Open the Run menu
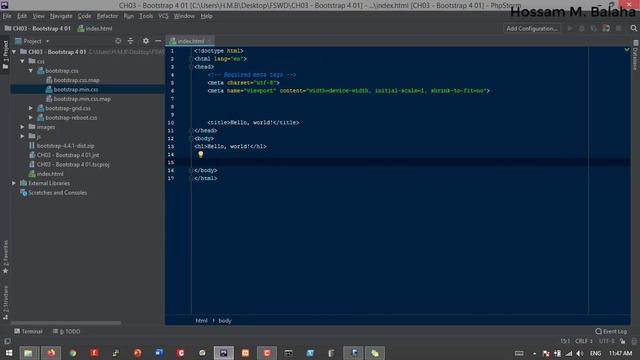Screen dimensions: 640x360 [x=129, y=16]
